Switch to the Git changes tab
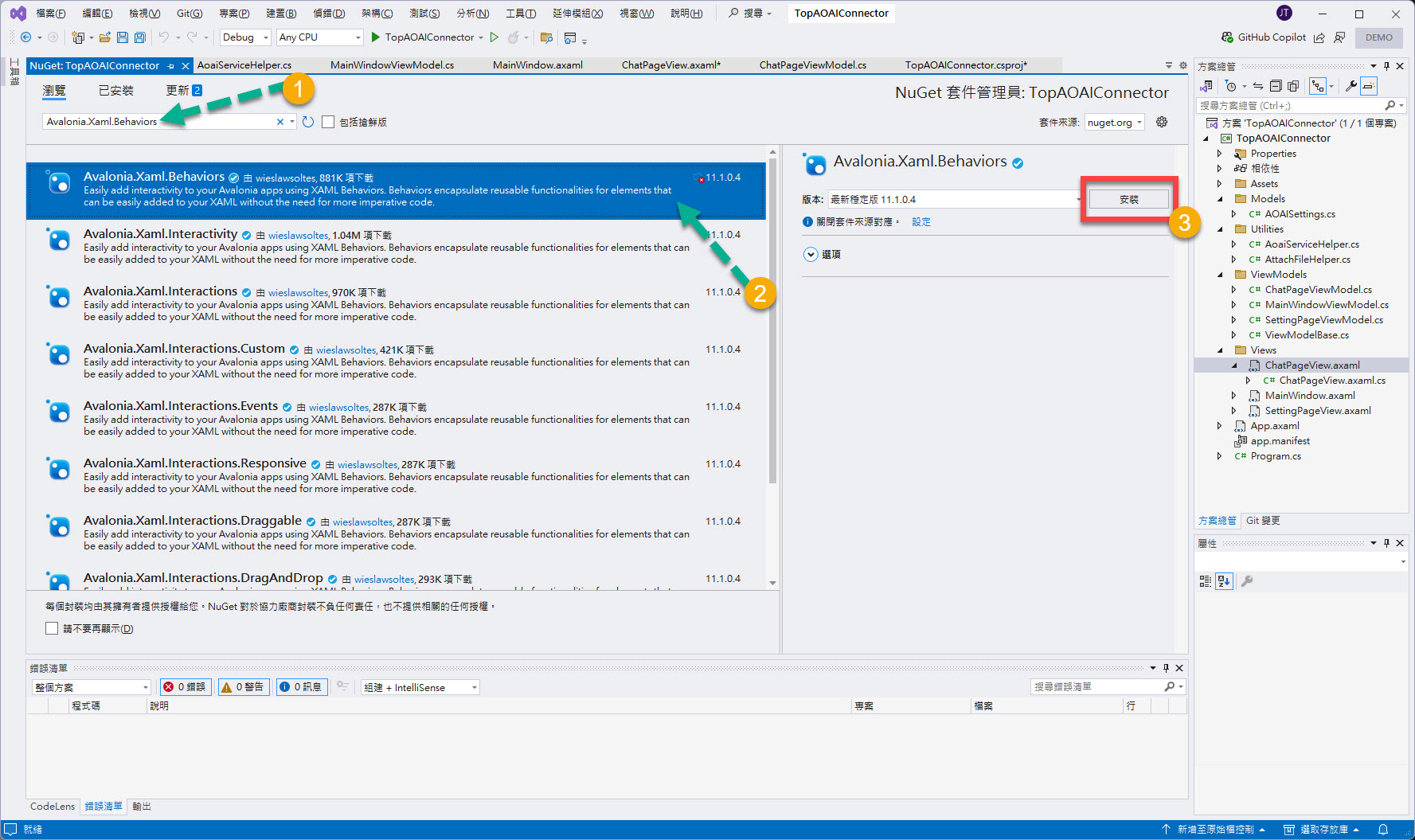This screenshot has width=1415, height=840. [1263, 521]
